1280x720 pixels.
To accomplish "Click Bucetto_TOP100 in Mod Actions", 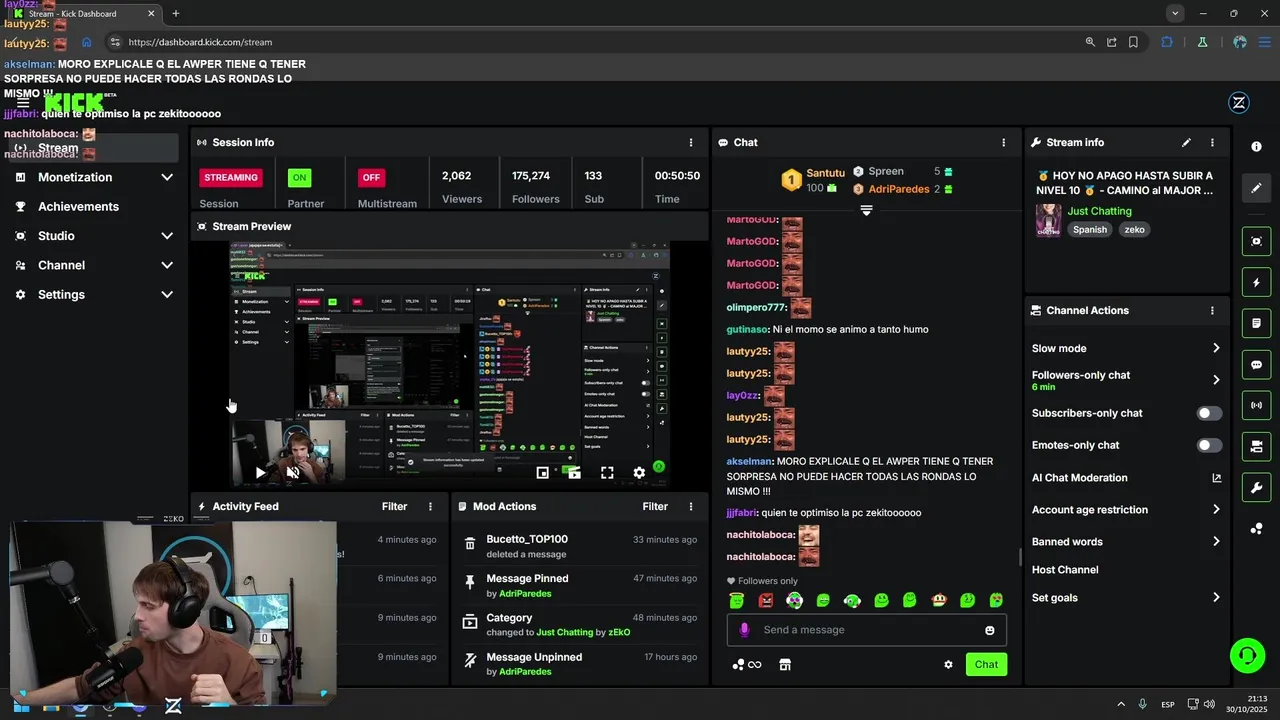I will click(527, 539).
